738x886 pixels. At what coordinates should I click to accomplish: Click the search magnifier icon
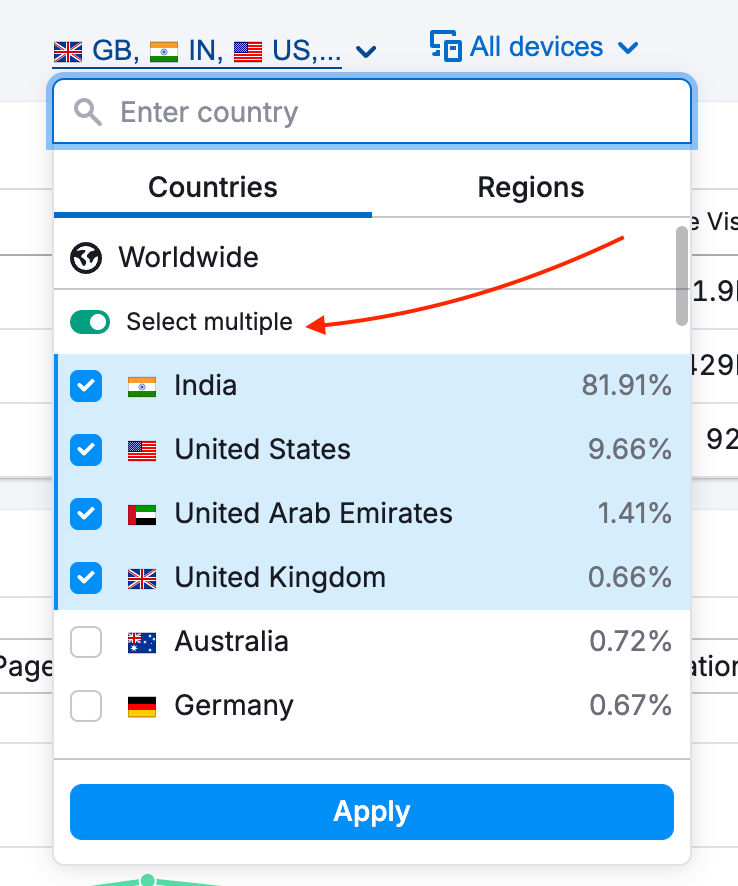(x=87, y=112)
